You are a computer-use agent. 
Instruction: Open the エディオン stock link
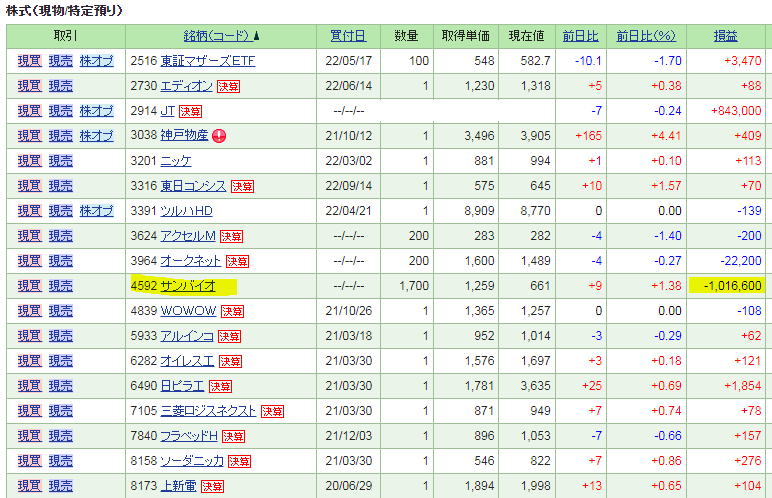click(186, 86)
